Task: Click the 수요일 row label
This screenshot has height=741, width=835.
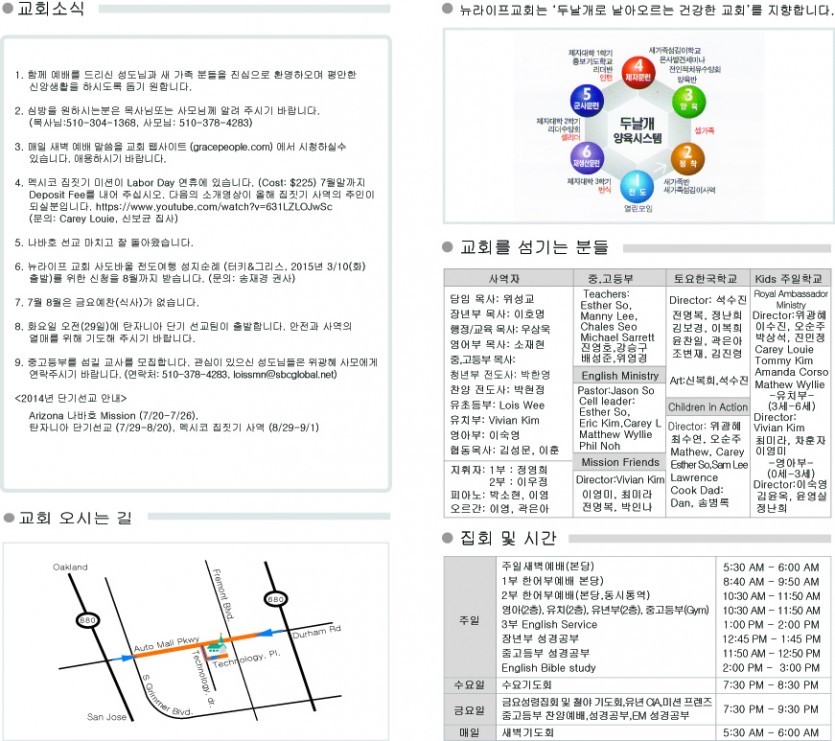Action: coord(469,685)
